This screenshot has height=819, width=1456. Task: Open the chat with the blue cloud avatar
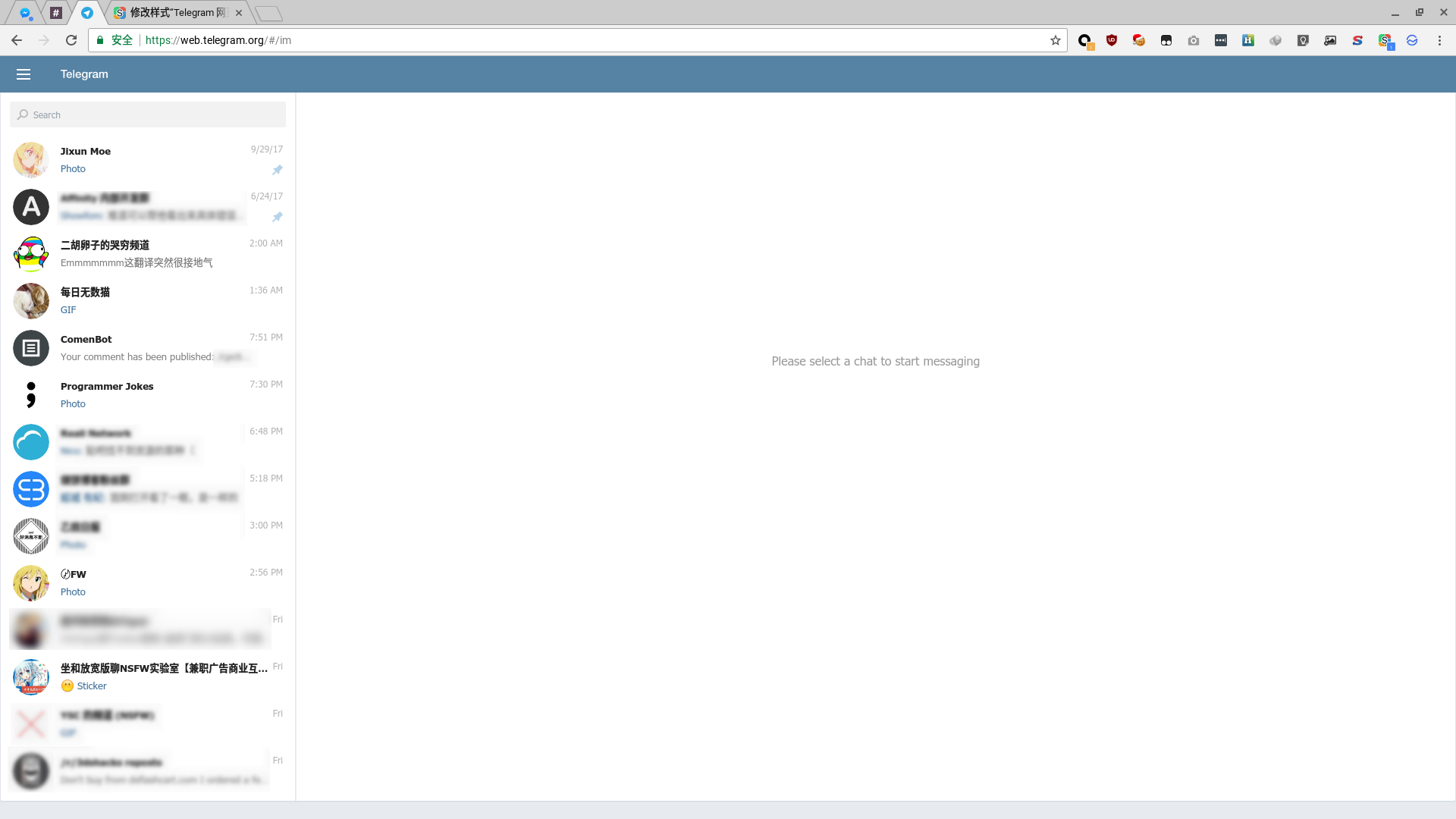pos(148,442)
